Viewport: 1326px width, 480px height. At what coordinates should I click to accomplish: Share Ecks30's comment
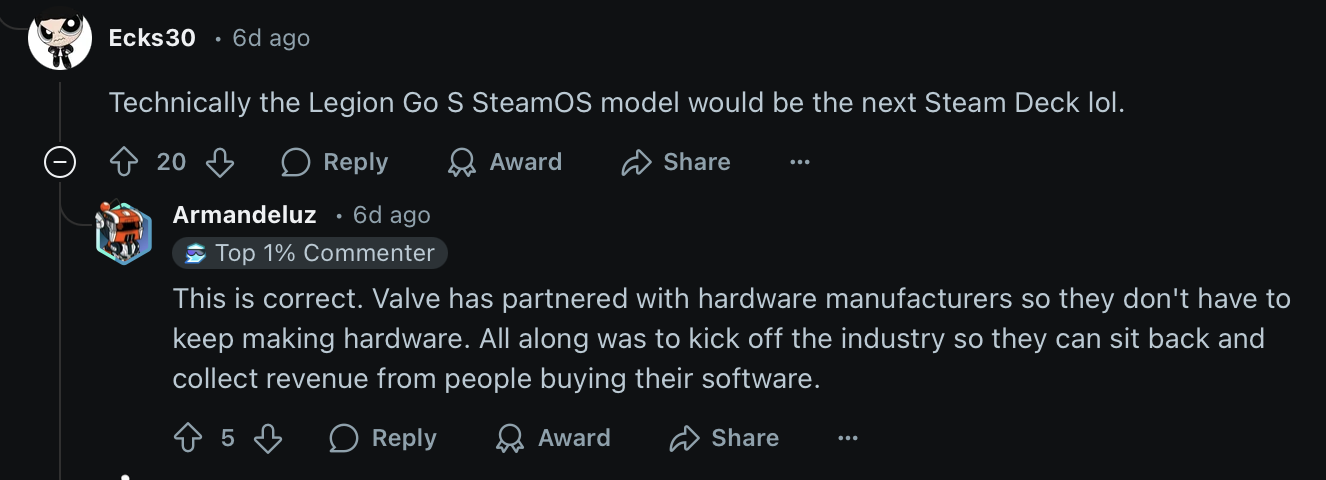point(676,162)
